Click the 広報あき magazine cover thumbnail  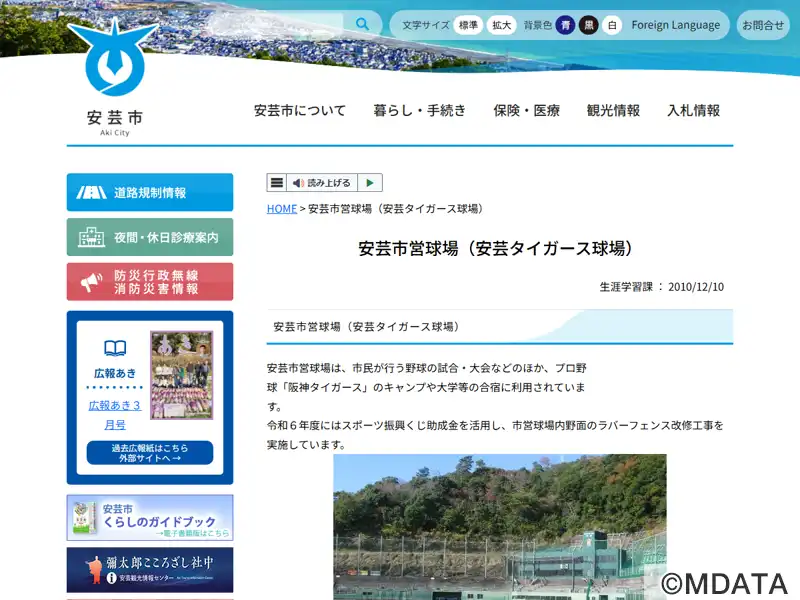point(181,375)
